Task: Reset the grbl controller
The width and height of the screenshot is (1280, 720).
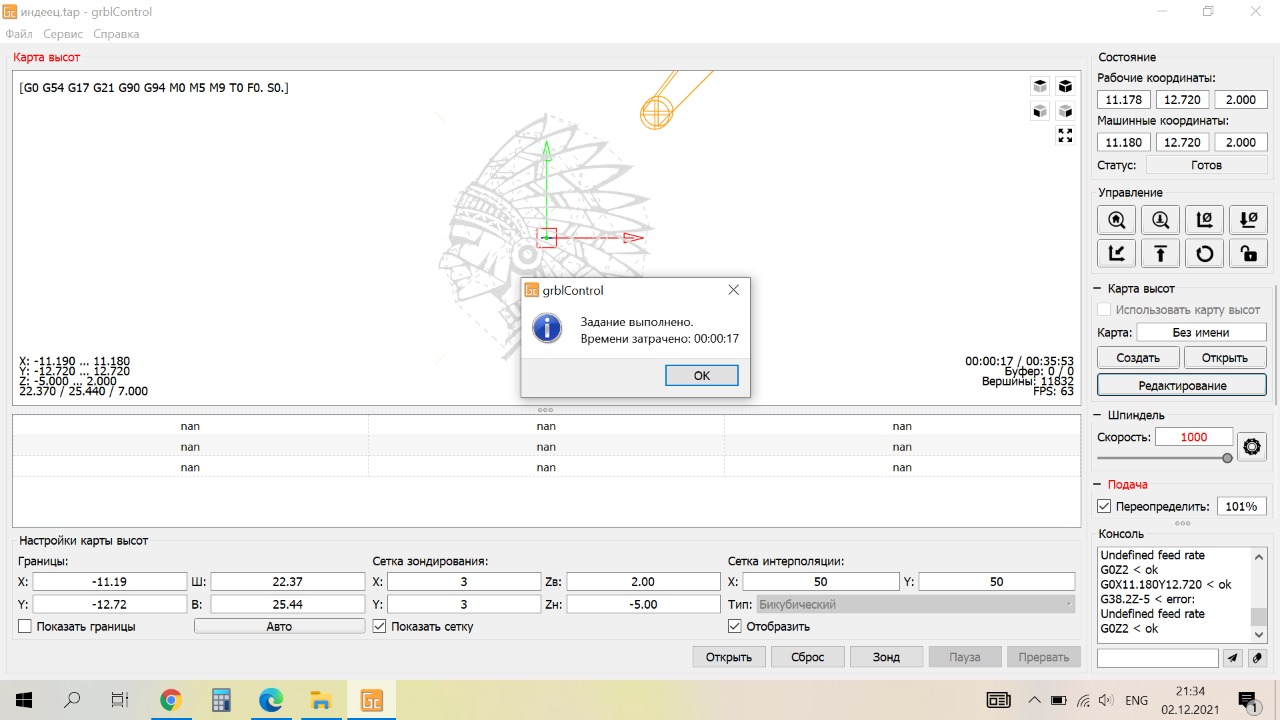Action: (1205, 253)
